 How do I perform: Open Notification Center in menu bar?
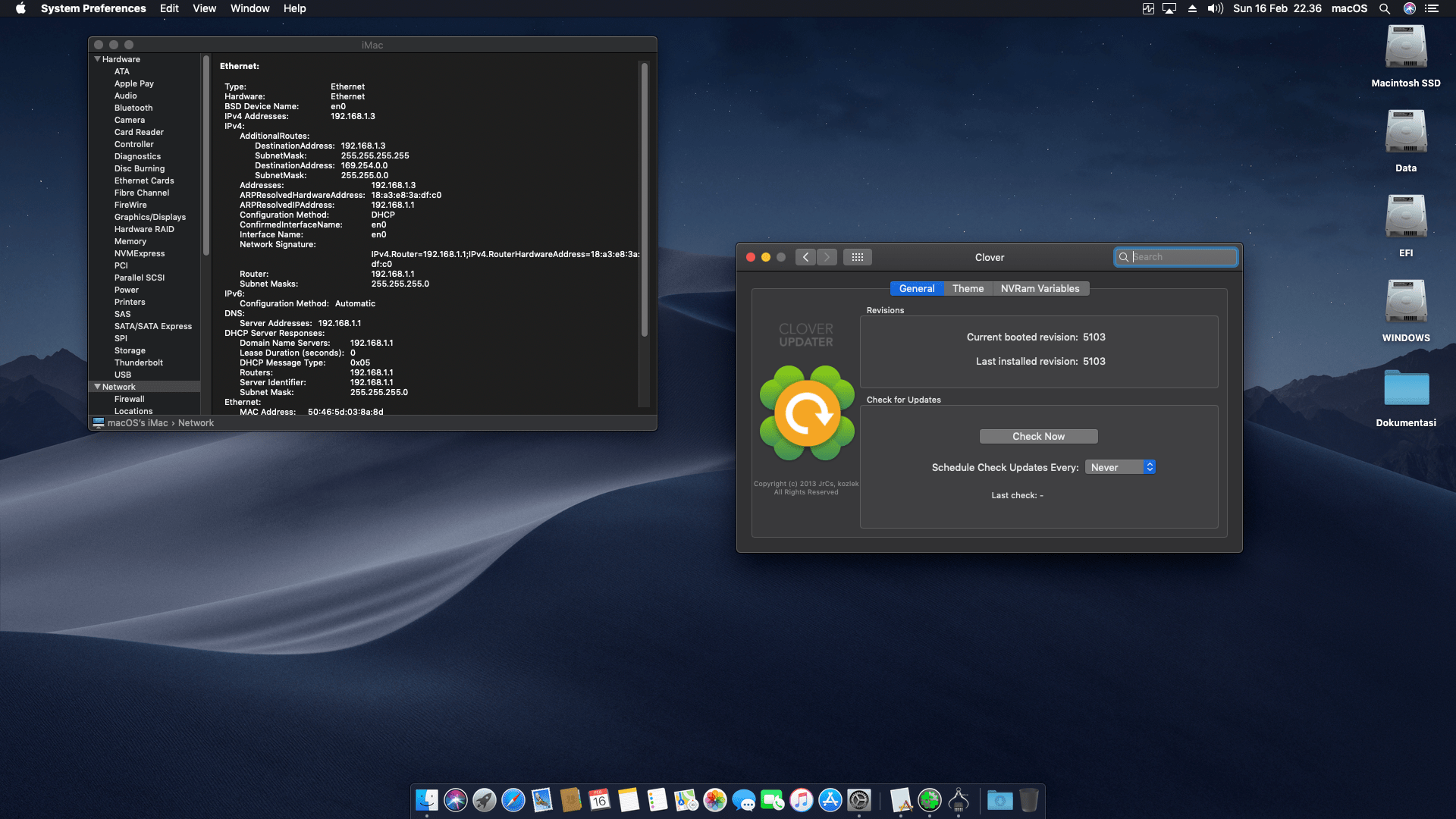[x=1432, y=8]
